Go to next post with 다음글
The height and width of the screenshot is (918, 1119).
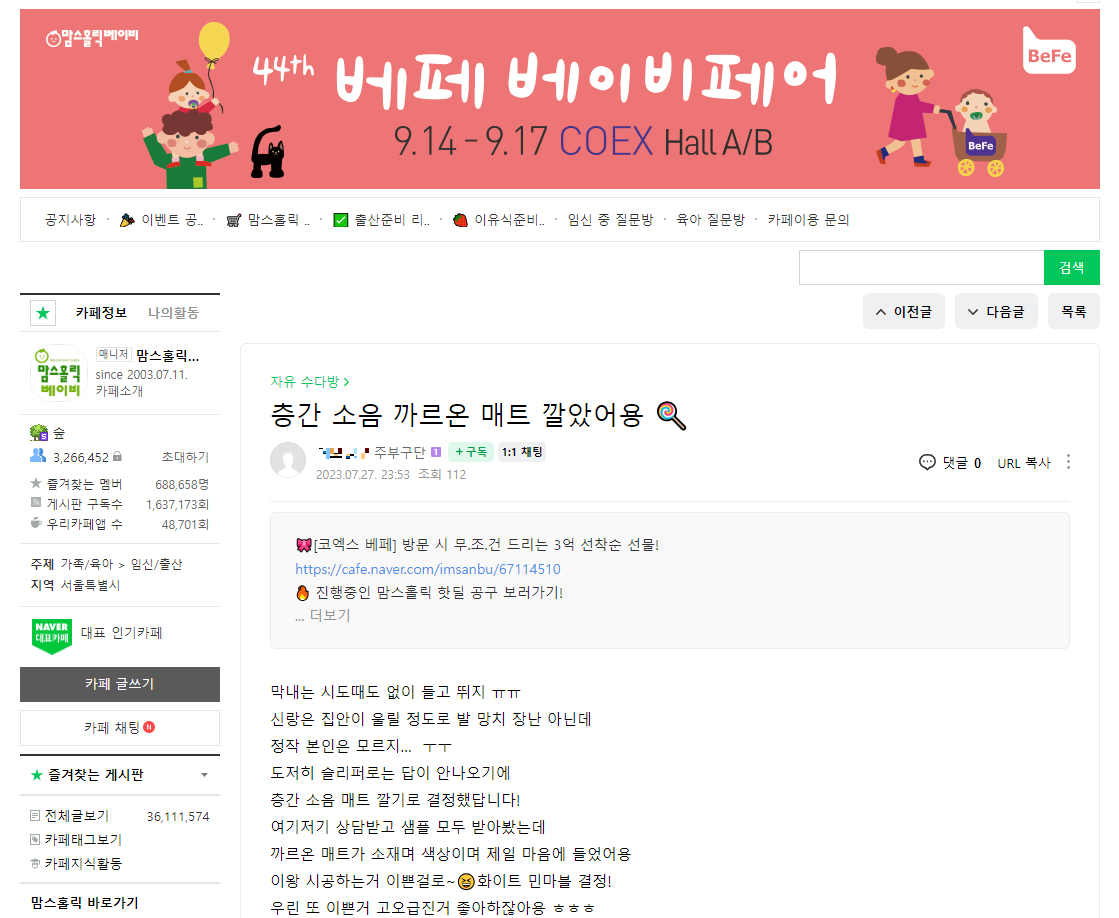(x=996, y=311)
